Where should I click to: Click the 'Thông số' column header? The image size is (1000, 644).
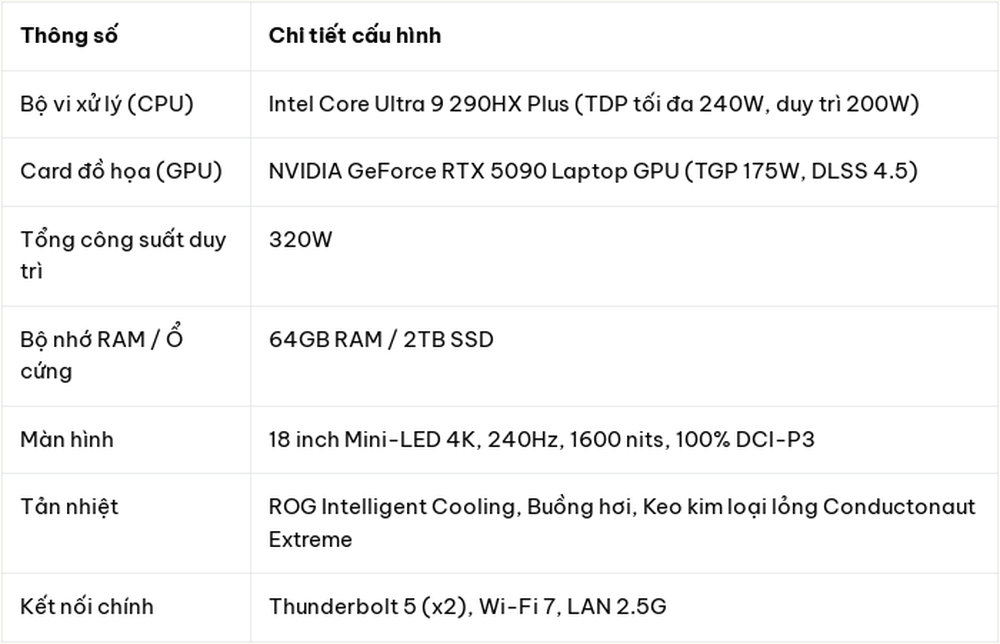coord(69,36)
